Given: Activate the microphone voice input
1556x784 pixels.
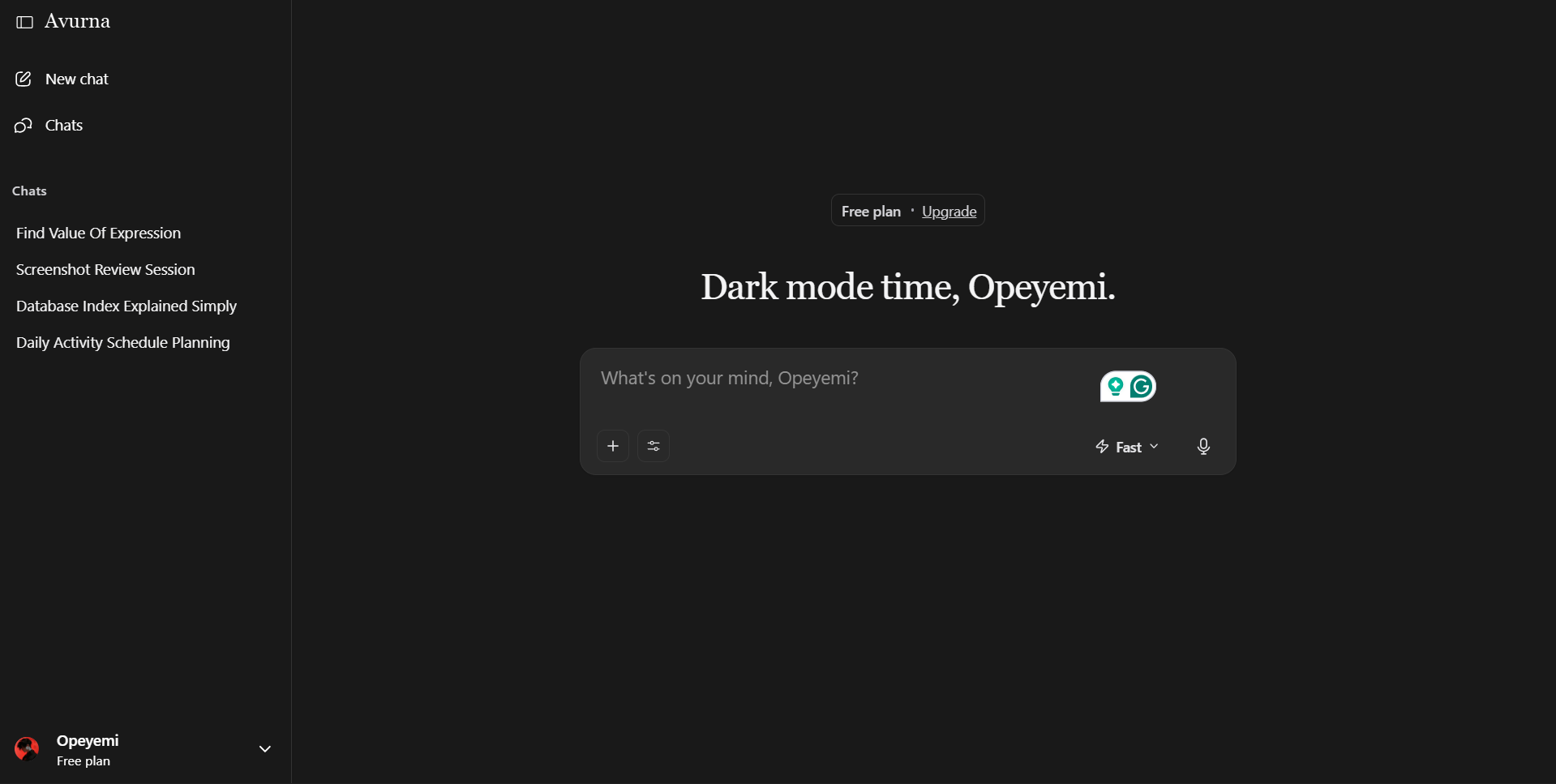Looking at the screenshot, I should 1203,447.
